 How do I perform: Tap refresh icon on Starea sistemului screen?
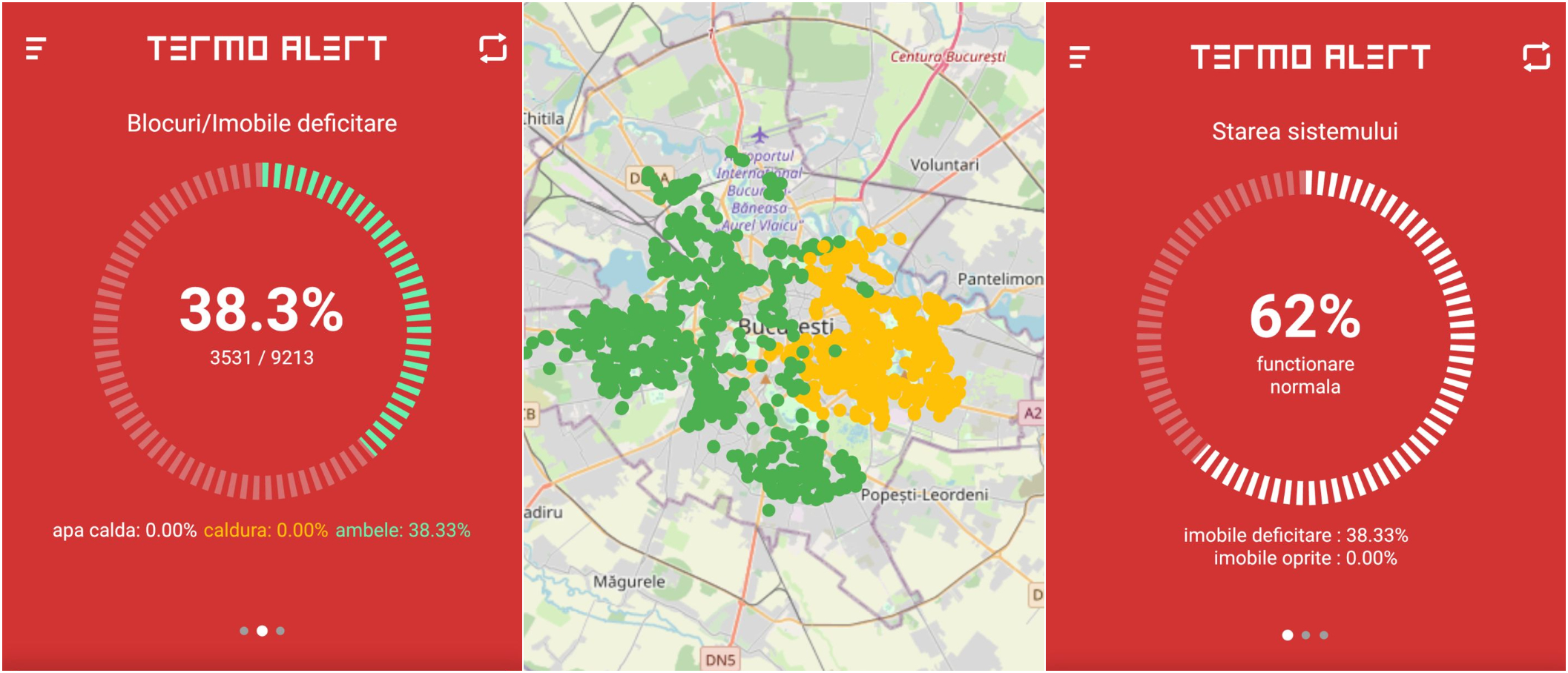(x=1536, y=57)
